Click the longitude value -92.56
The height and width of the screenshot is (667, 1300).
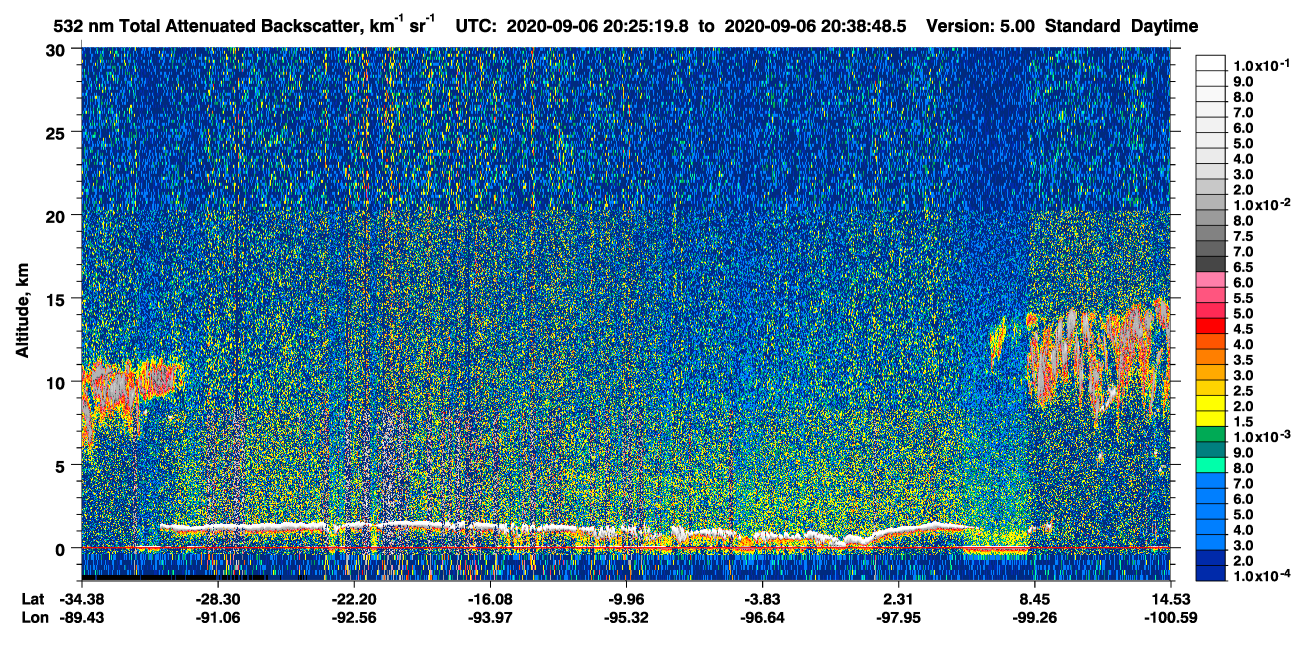pos(353,617)
